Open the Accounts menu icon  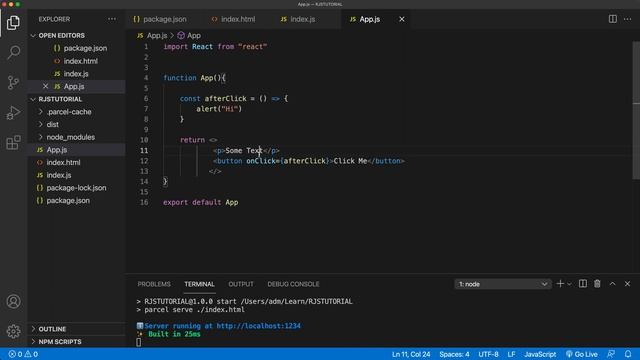[13, 302]
